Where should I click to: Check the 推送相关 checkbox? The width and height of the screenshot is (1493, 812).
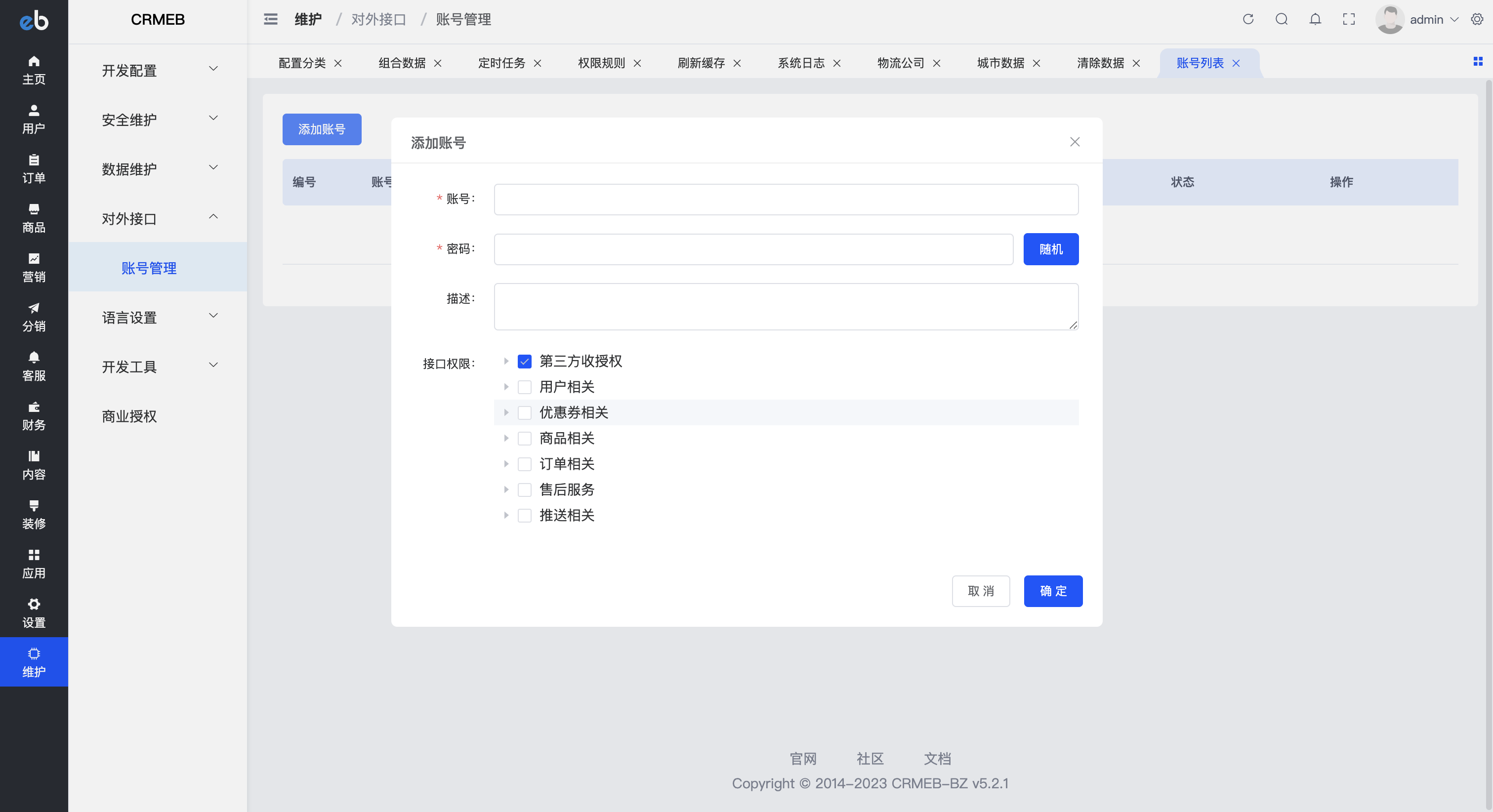coord(525,515)
